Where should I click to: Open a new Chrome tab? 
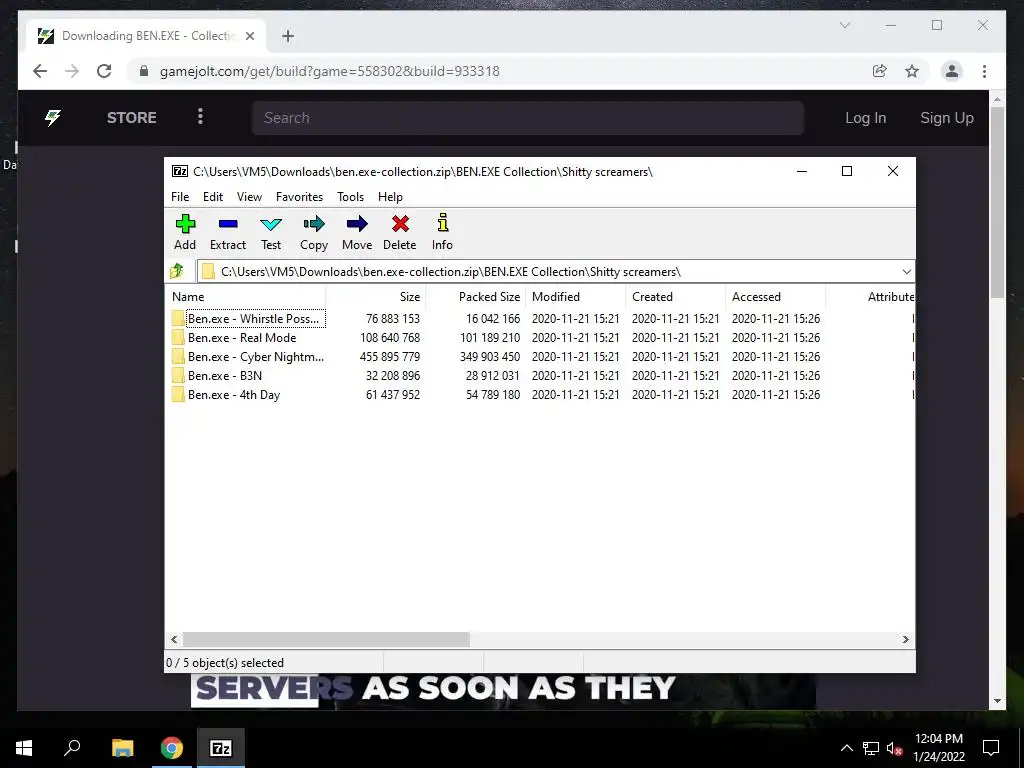[288, 36]
